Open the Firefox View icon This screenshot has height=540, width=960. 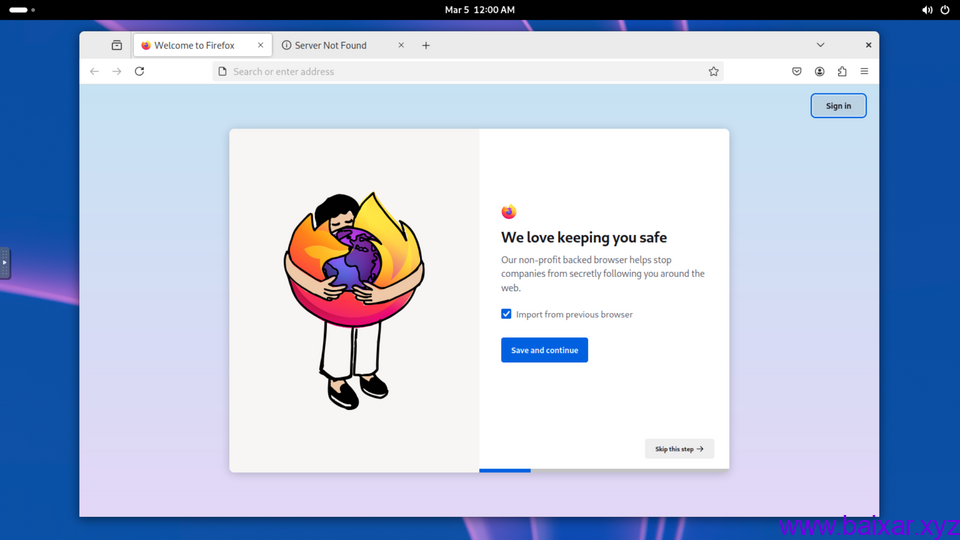tap(117, 45)
